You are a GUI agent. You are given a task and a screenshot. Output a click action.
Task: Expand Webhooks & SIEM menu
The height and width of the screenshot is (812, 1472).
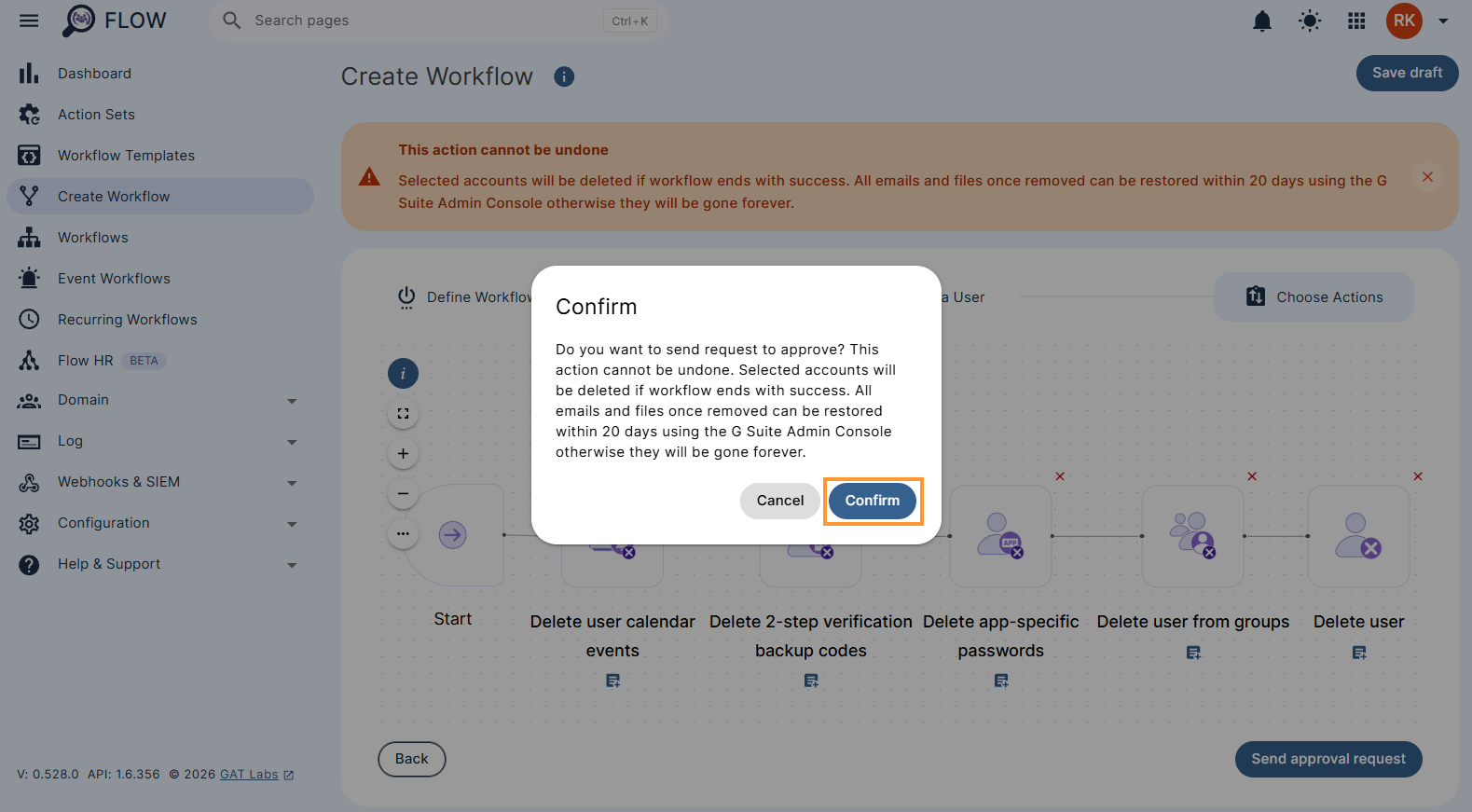click(x=160, y=482)
